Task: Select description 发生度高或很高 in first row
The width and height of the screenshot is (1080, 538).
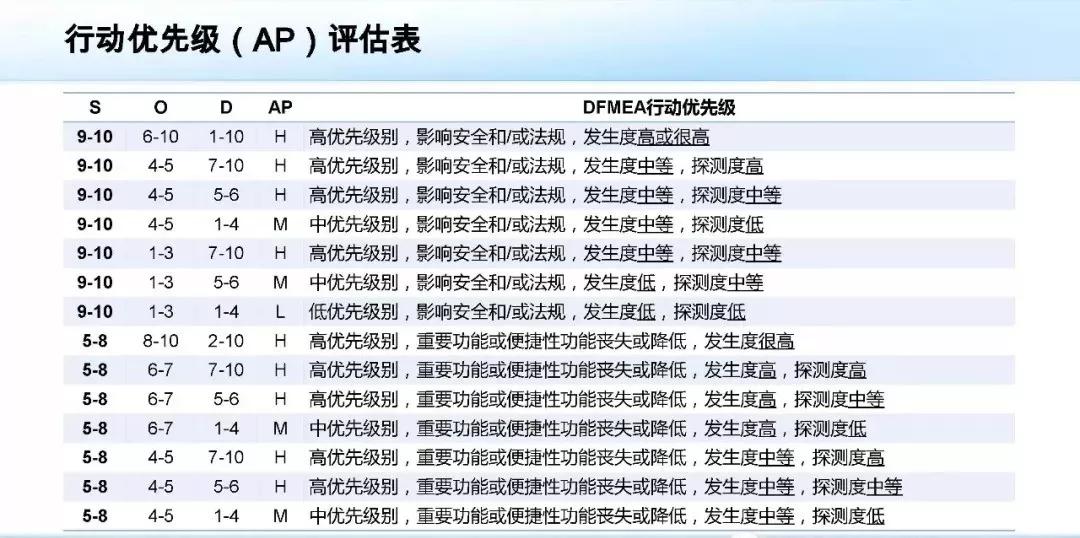Action: coord(646,137)
